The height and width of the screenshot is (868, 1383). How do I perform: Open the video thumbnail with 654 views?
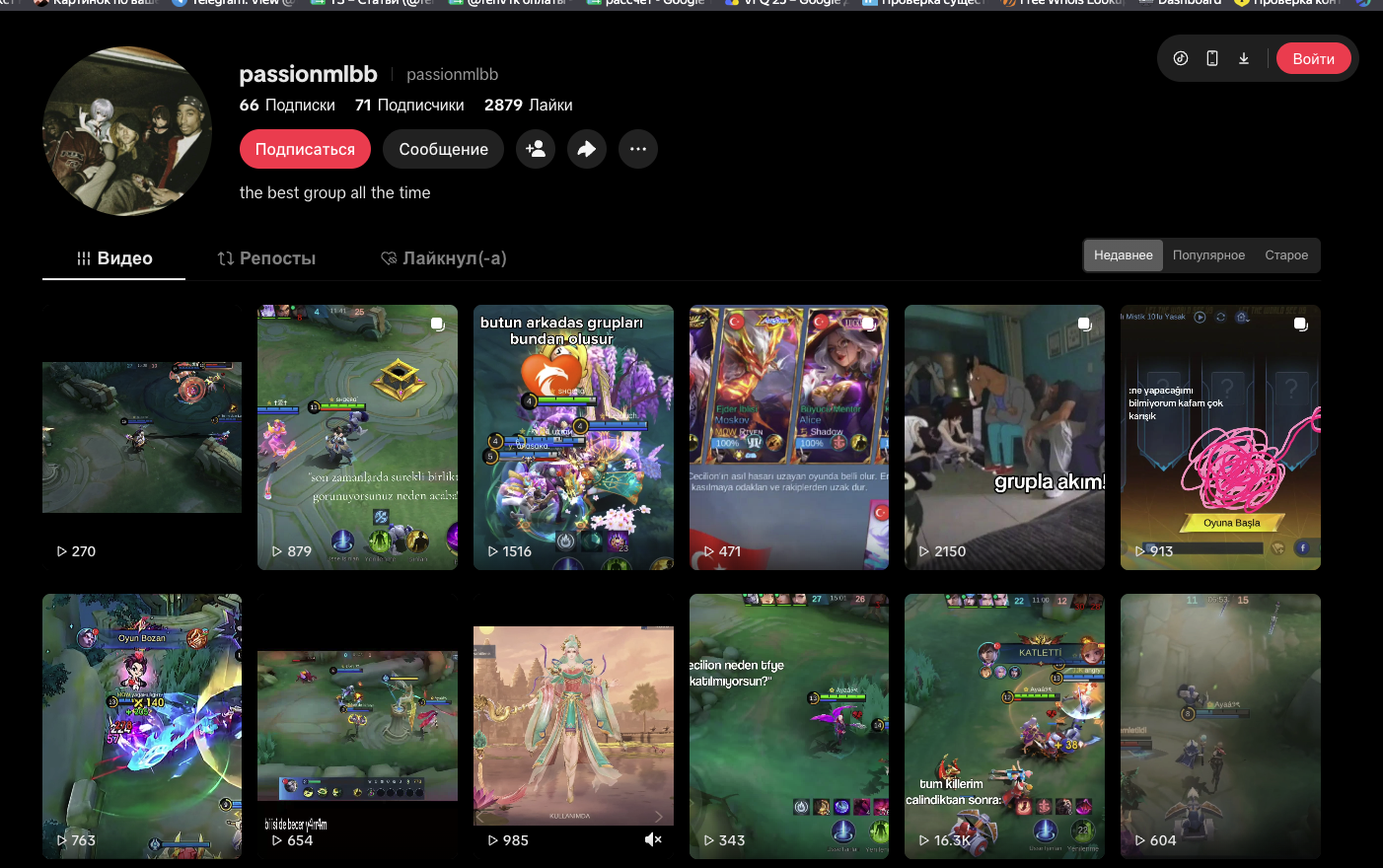357,726
